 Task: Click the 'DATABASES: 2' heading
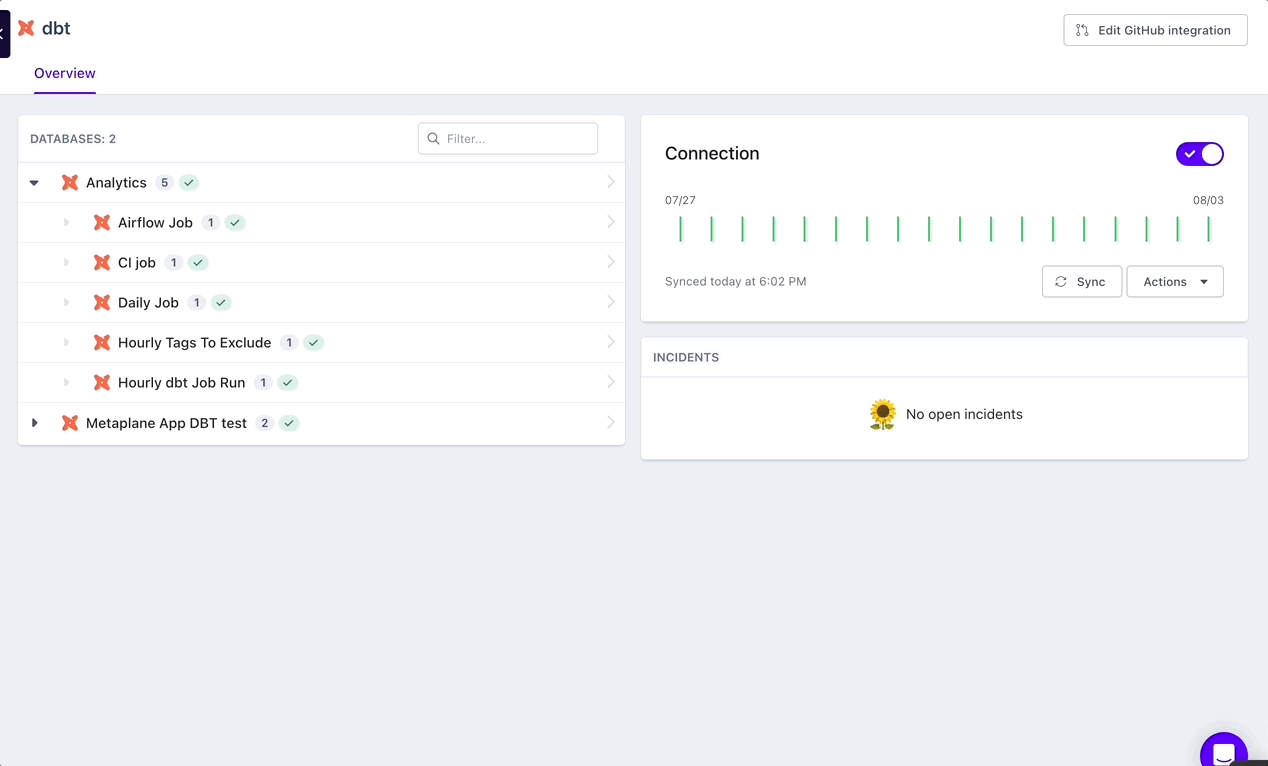73,139
